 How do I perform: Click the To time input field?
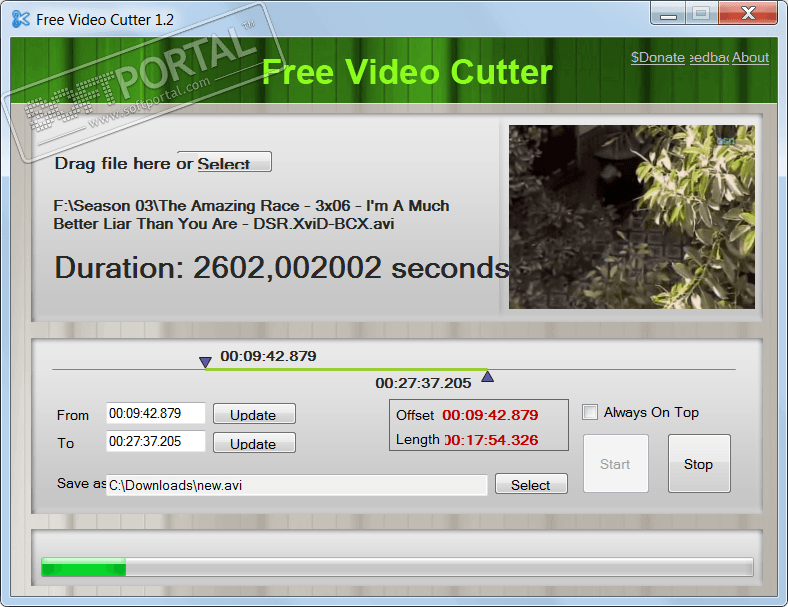156,442
